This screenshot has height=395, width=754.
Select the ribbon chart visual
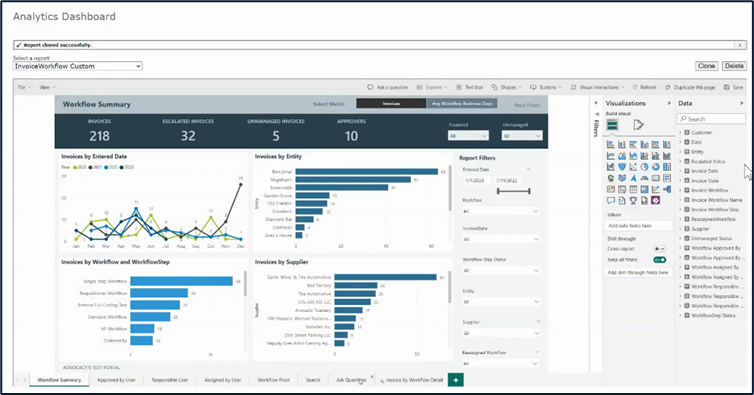coord(667,155)
